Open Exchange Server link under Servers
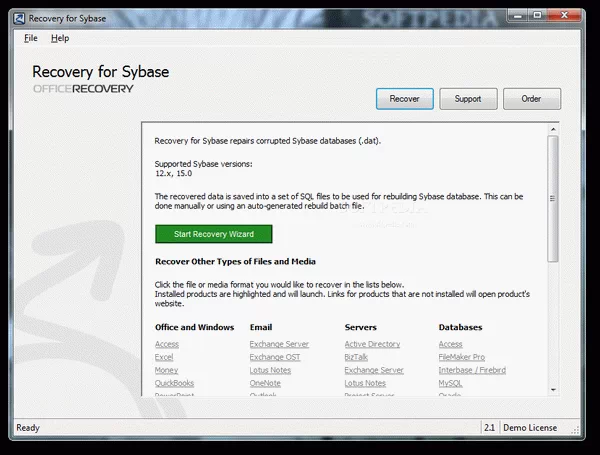 click(x=374, y=370)
